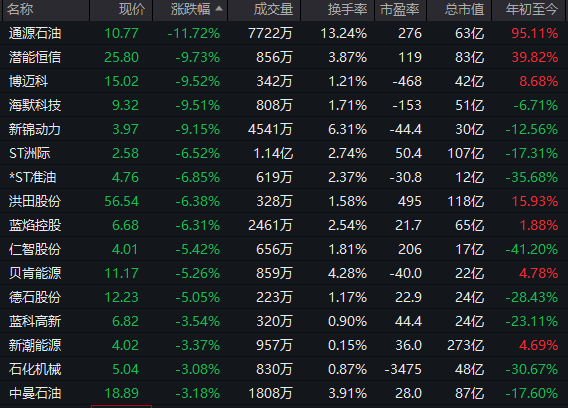Select the stock 海默科技
Viewport: 568px width, 408px height.
pos(35,105)
